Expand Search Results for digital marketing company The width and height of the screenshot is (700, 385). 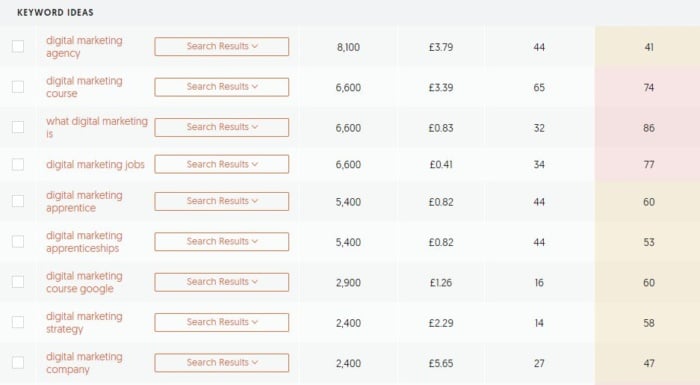point(222,363)
